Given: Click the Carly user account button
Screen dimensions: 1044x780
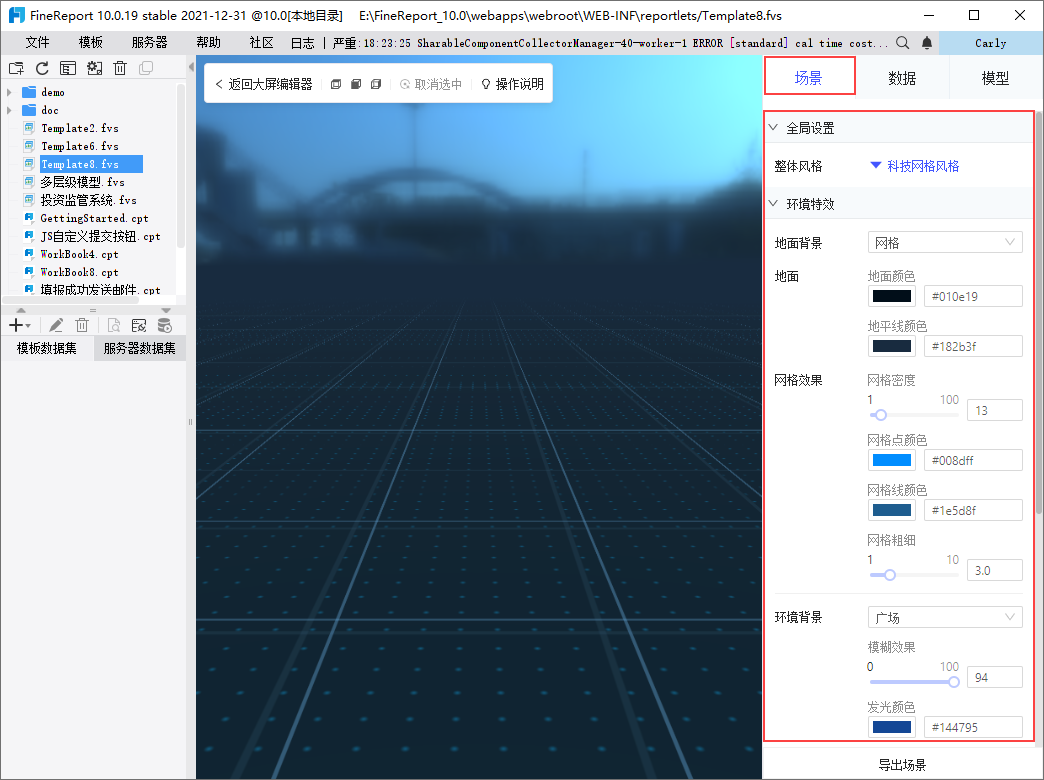Looking at the screenshot, I should (991, 43).
